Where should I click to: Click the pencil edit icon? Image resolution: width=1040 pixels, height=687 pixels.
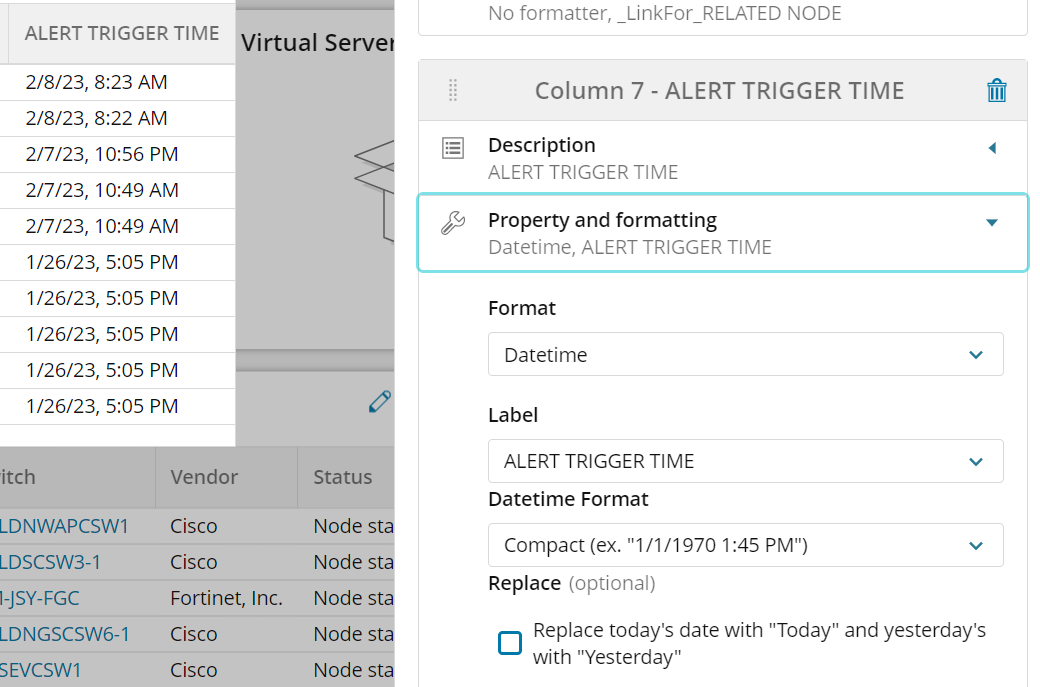(x=379, y=402)
